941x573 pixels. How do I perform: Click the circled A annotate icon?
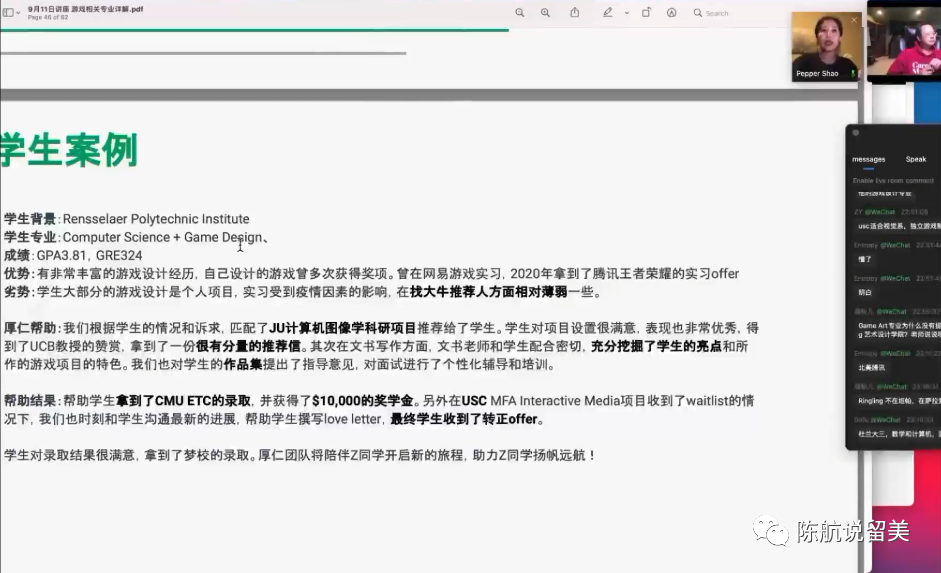[671, 13]
